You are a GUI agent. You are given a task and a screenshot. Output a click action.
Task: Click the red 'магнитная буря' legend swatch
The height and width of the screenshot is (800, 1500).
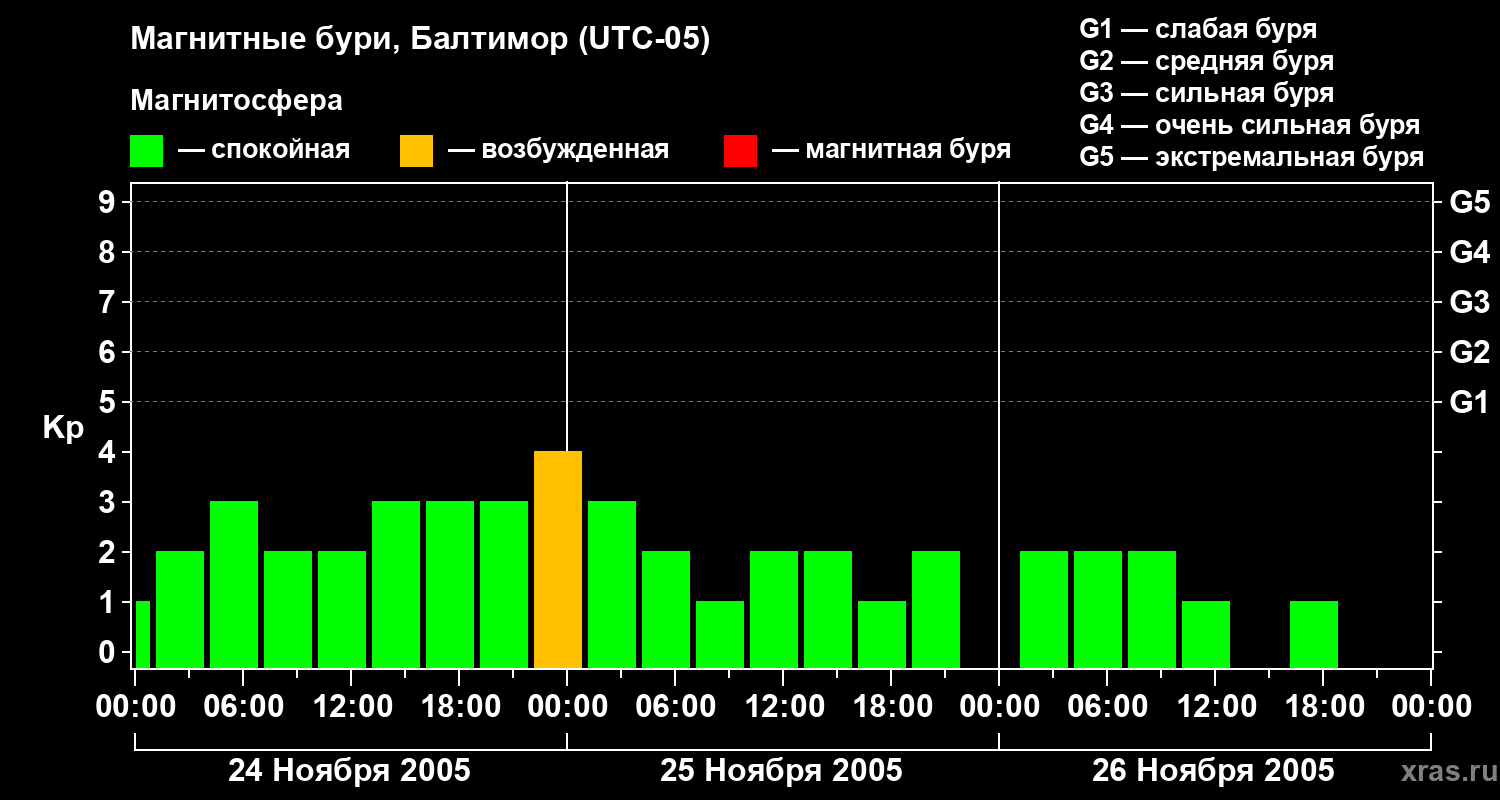740,151
